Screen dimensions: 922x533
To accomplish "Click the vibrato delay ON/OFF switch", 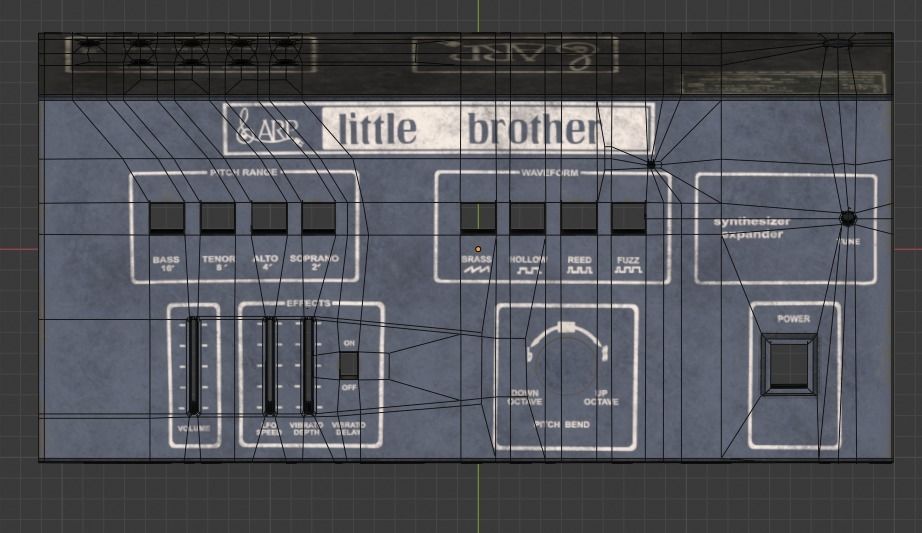I will tap(349, 365).
